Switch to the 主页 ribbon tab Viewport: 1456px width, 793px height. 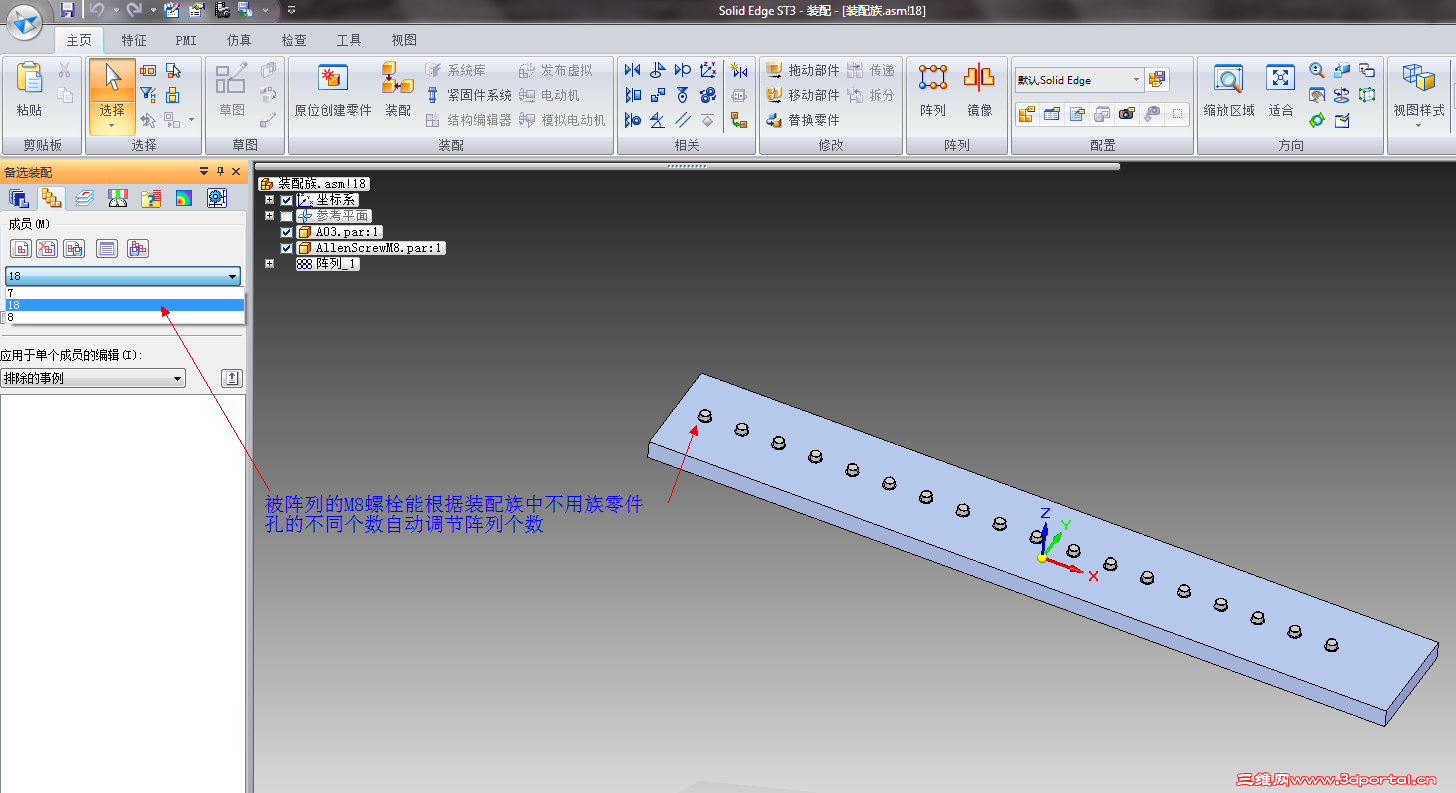tap(78, 40)
